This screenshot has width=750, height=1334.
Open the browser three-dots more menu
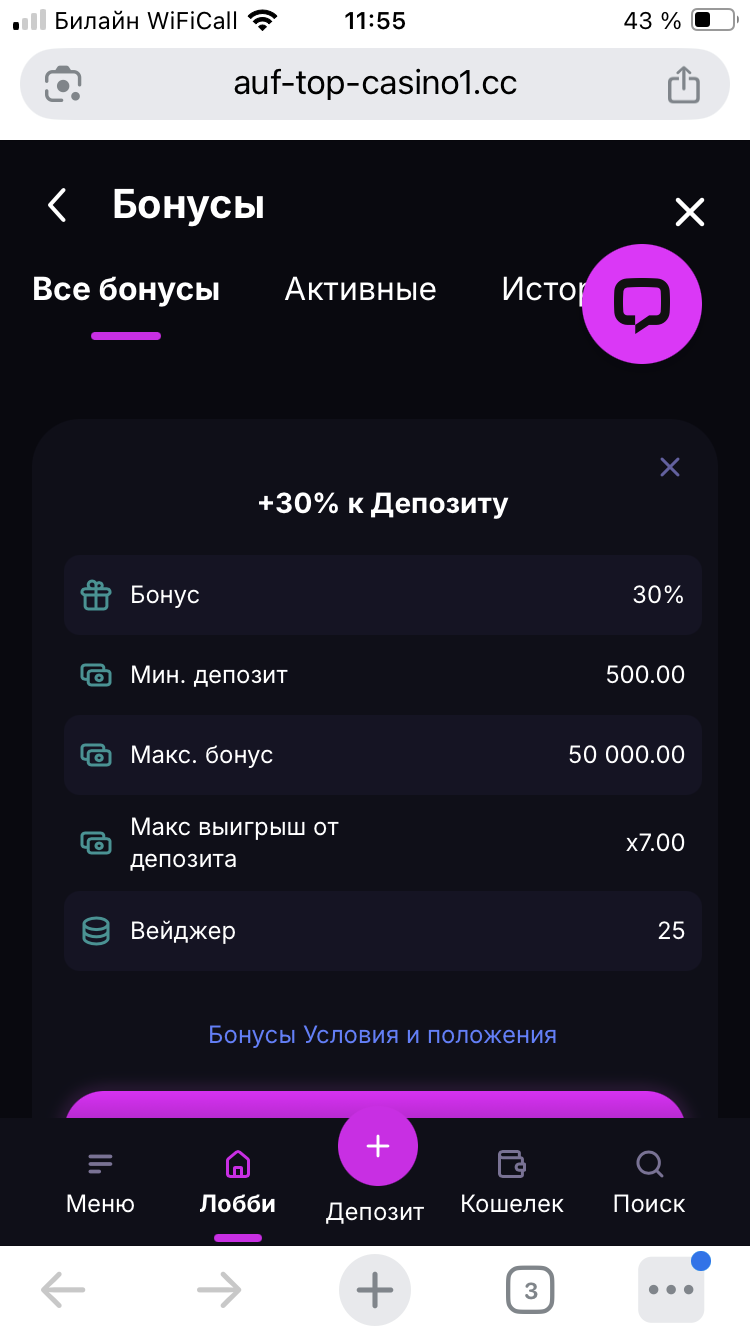[671, 1291]
